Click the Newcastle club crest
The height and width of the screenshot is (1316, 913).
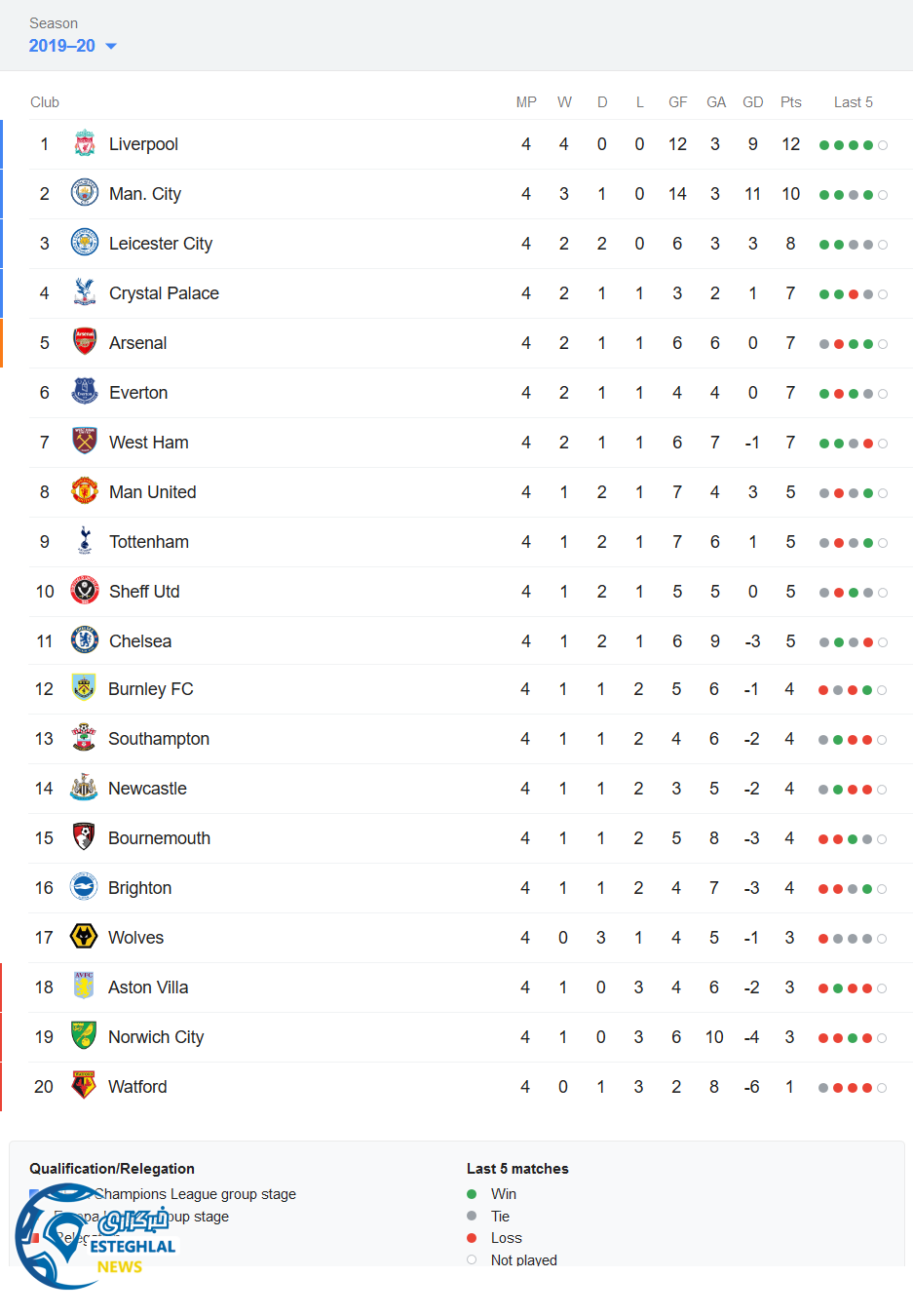[84, 788]
